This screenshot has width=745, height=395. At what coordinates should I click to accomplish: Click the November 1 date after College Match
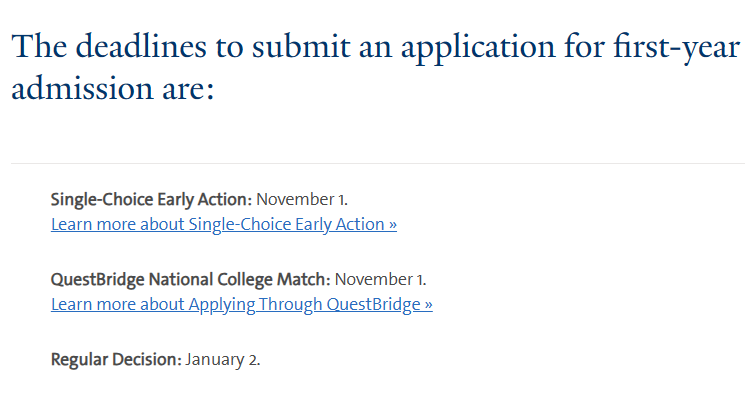pos(381,279)
